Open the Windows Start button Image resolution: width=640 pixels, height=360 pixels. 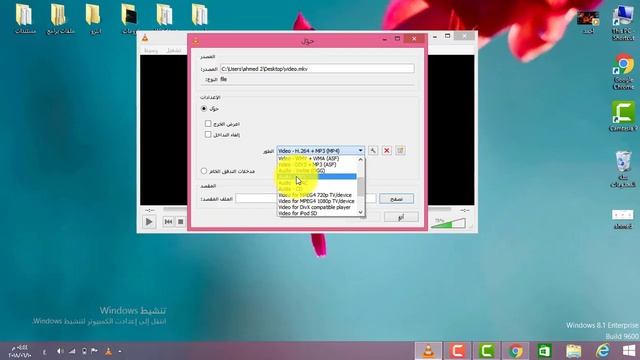coord(629,351)
